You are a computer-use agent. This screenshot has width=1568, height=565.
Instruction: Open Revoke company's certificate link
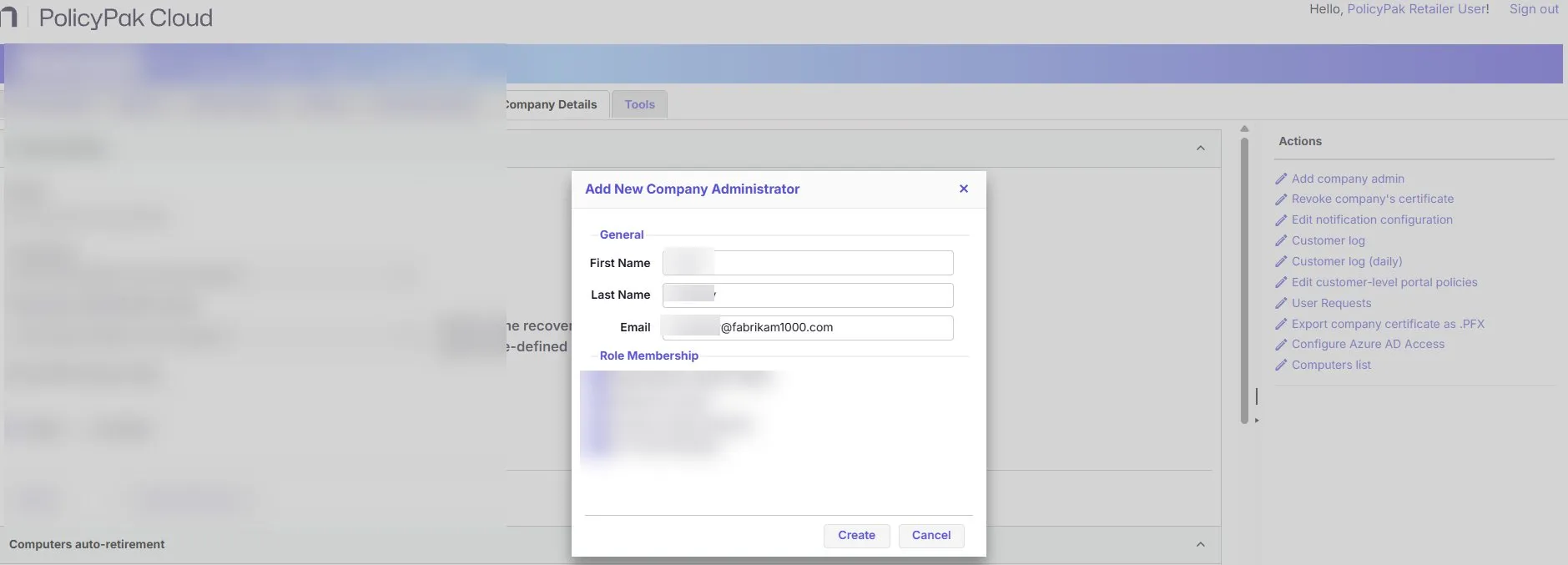(1373, 199)
